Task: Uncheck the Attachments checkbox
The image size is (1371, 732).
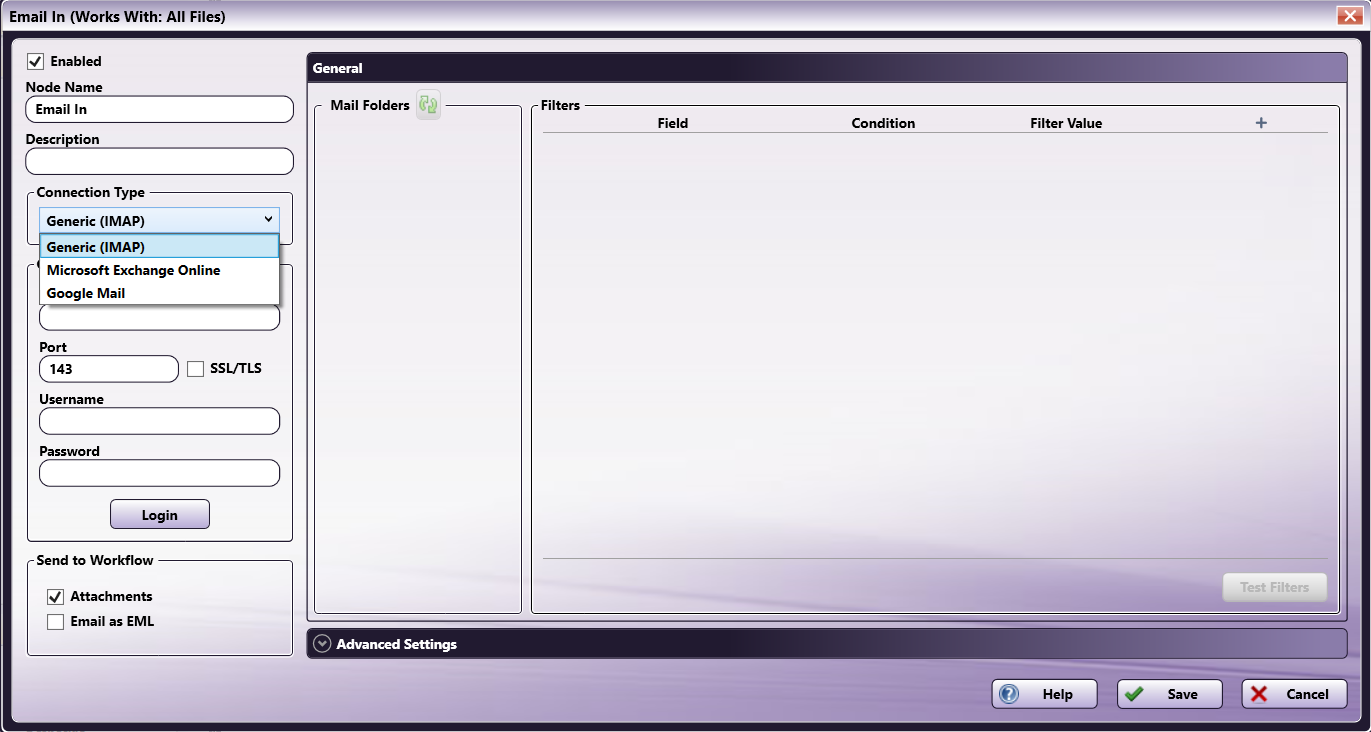Action: coord(56,597)
